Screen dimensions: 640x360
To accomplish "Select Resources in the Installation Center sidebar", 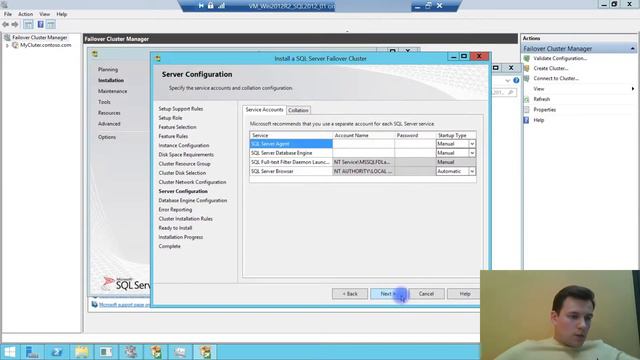I will (x=109, y=113).
